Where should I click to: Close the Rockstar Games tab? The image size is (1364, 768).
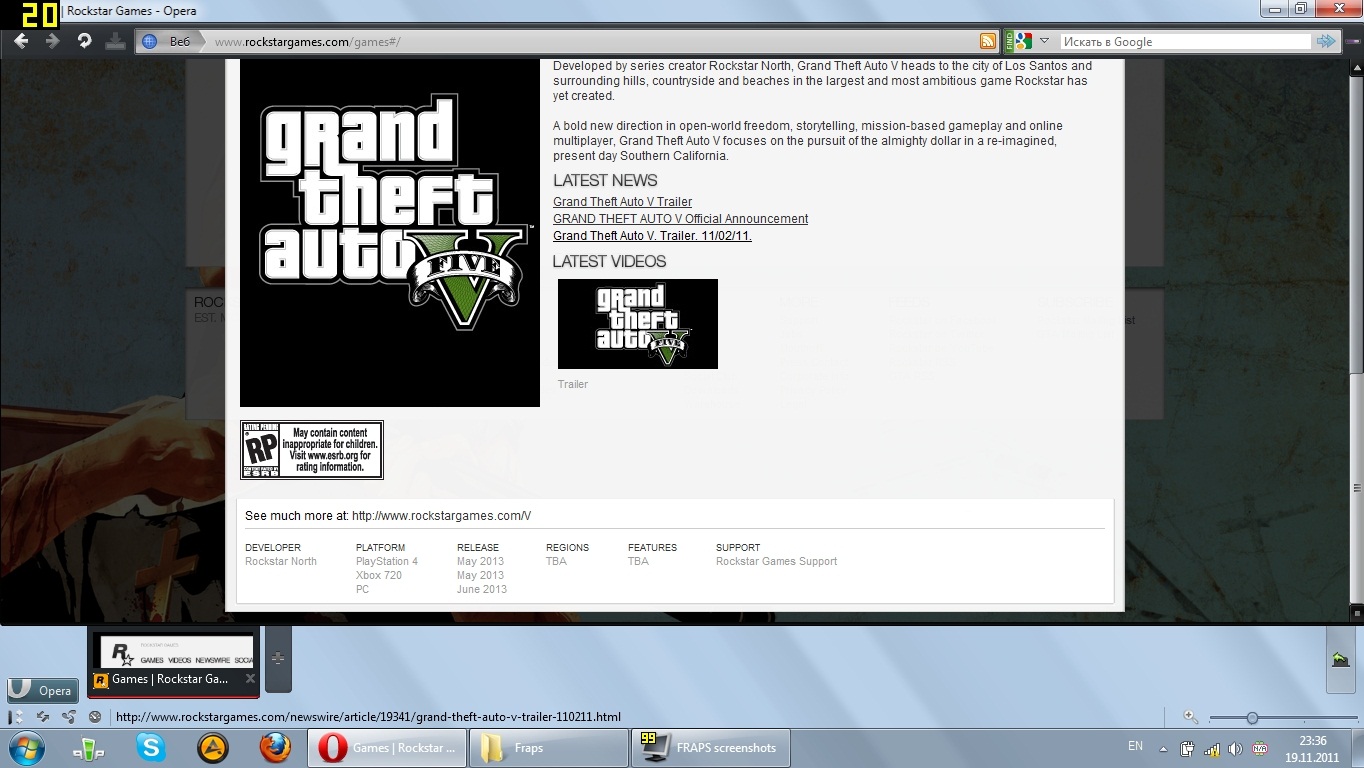pyautogui.click(x=250, y=679)
